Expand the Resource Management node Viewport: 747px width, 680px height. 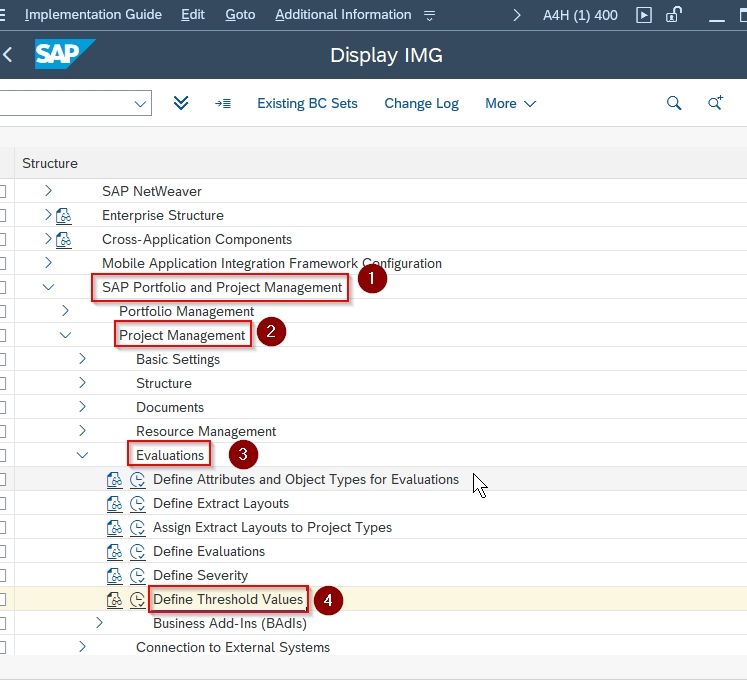tap(82, 431)
